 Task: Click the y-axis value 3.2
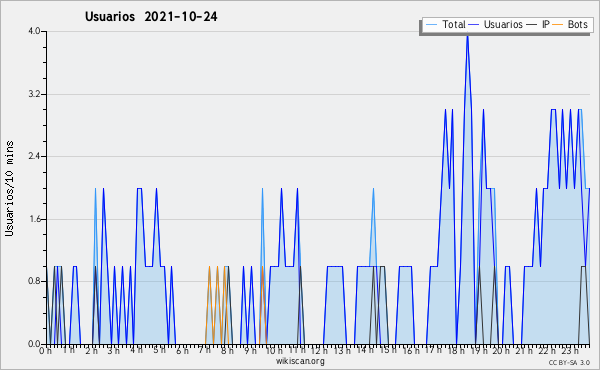[34, 94]
